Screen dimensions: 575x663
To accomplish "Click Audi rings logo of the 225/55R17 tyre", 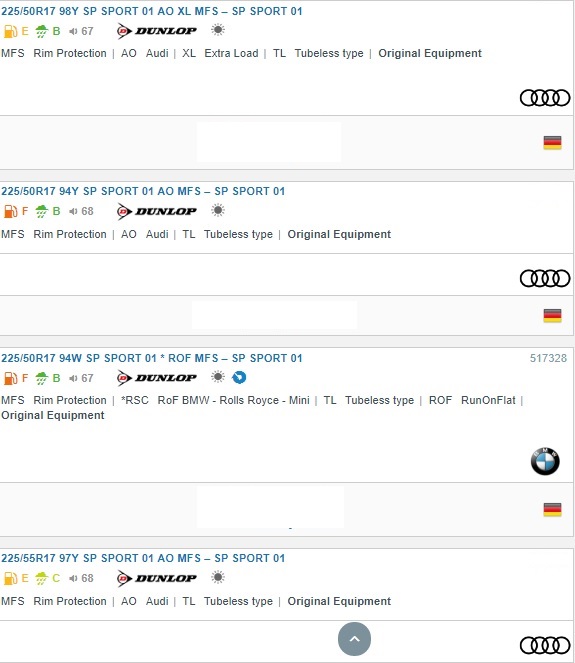I will pyautogui.click(x=545, y=645).
